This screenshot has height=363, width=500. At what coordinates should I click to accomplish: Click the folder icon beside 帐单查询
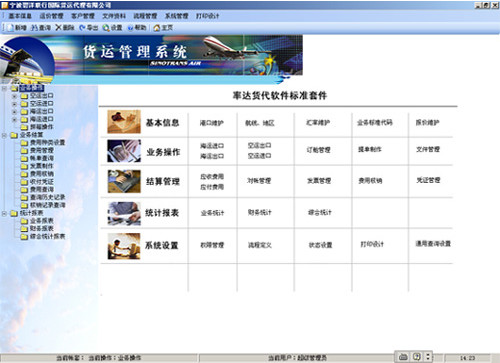coord(24,158)
